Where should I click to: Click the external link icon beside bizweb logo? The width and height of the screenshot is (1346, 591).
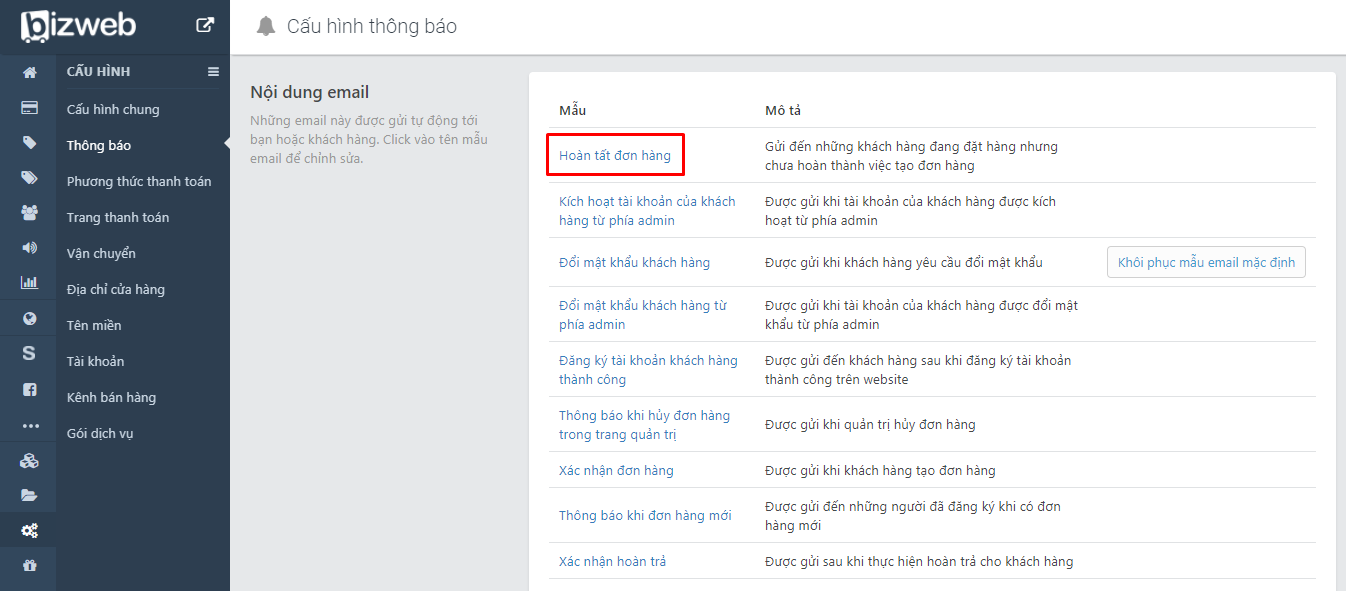click(x=204, y=25)
